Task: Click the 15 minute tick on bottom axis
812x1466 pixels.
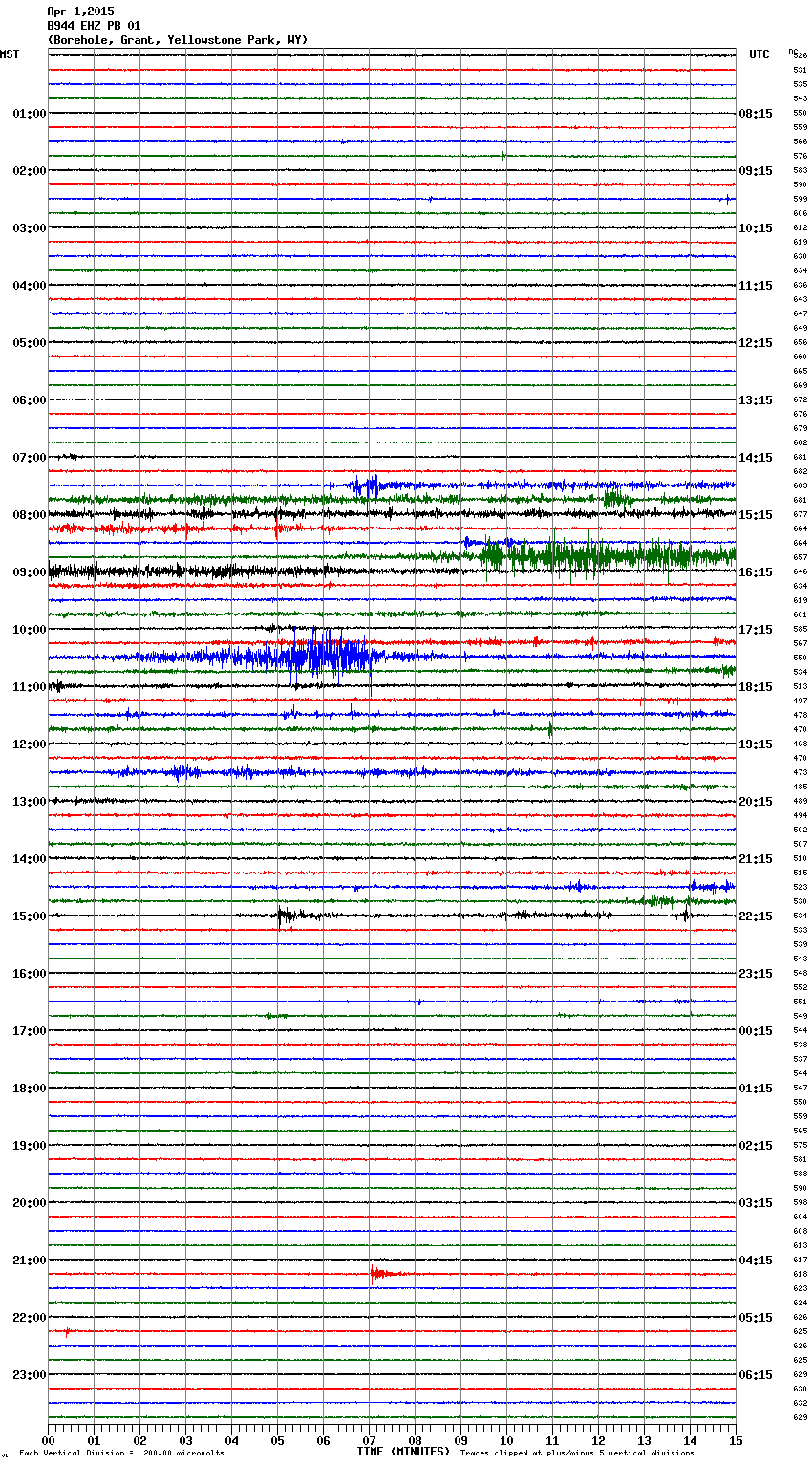Action: [736, 1440]
